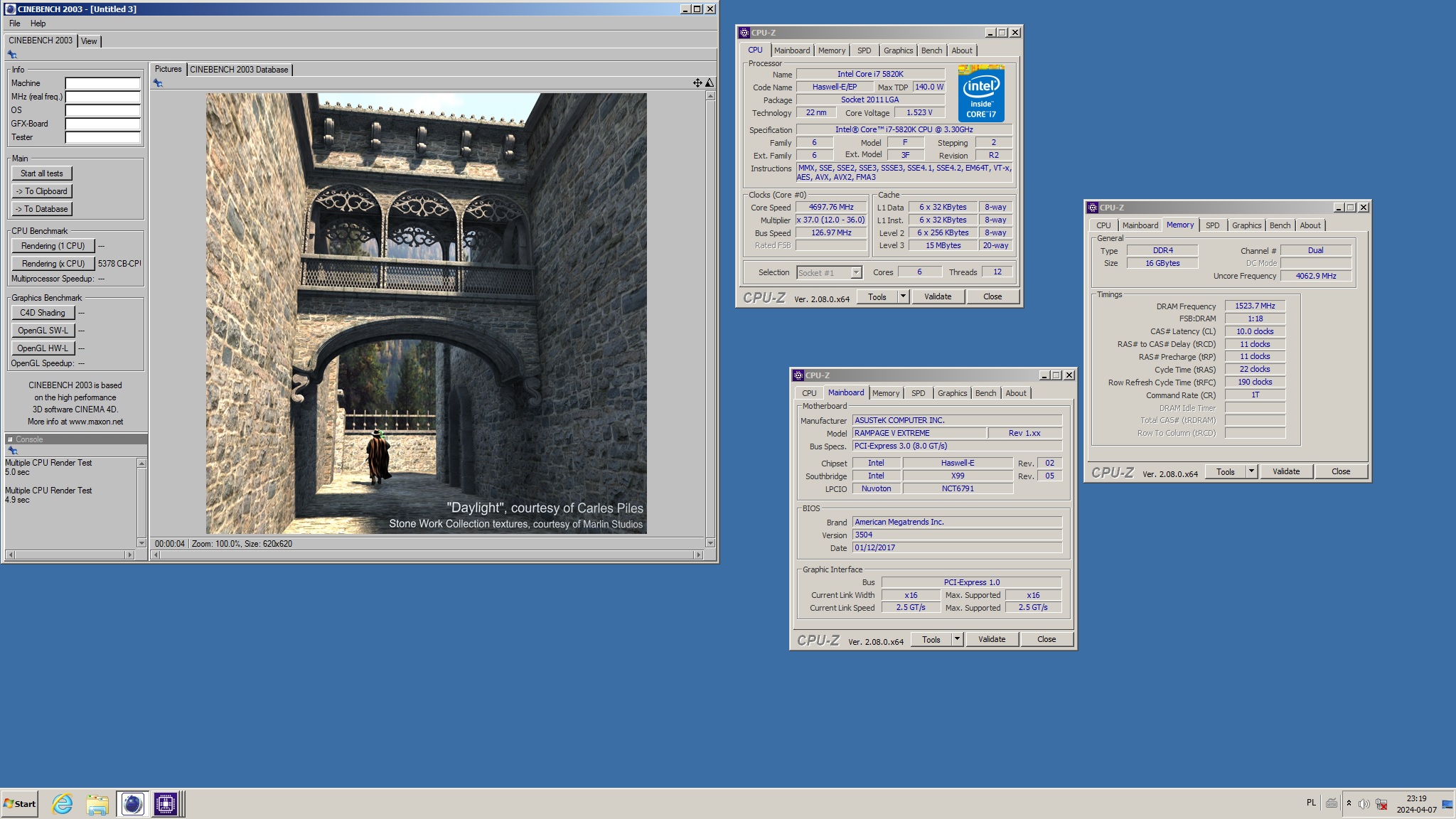
Task: Run the OpenGL SW-L test
Action: (x=43, y=331)
